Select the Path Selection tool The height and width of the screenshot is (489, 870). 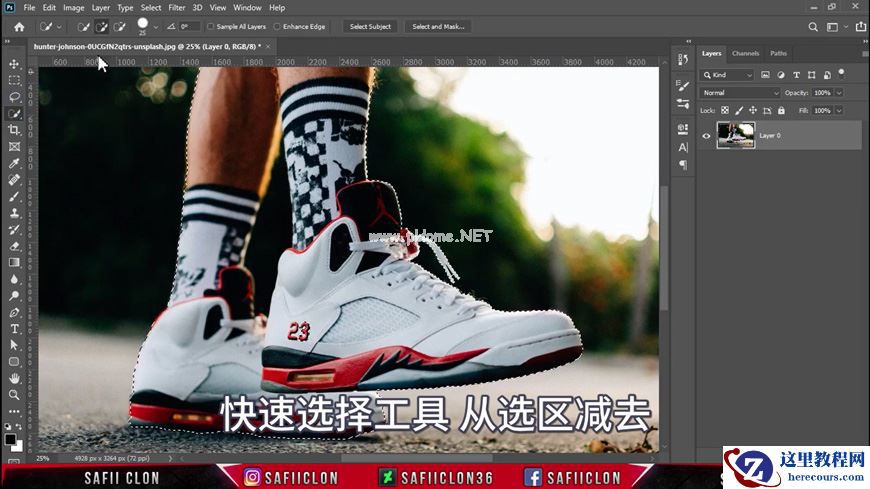tap(14, 345)
